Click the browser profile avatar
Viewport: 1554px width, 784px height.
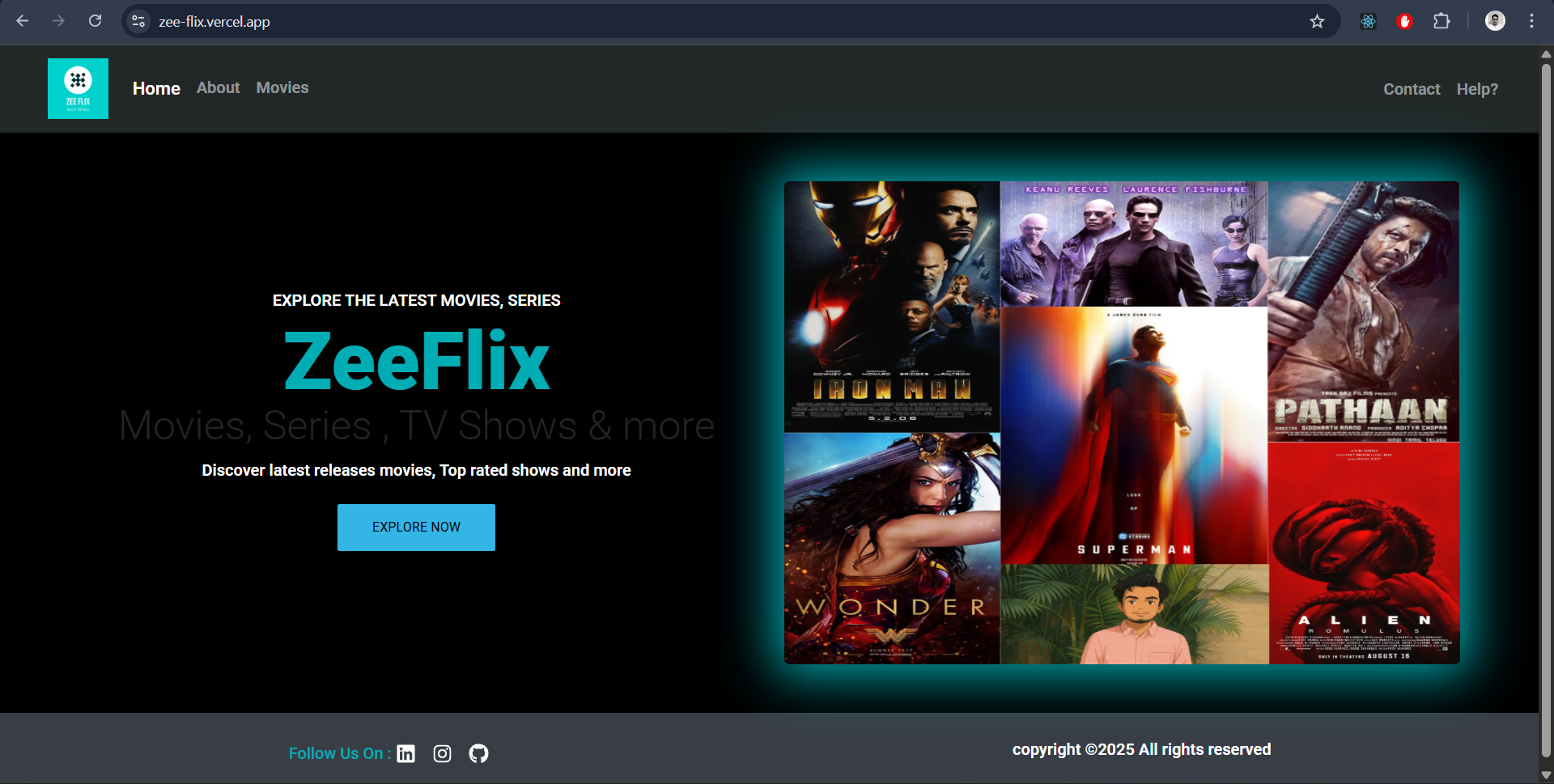[x=1495, y=20]
